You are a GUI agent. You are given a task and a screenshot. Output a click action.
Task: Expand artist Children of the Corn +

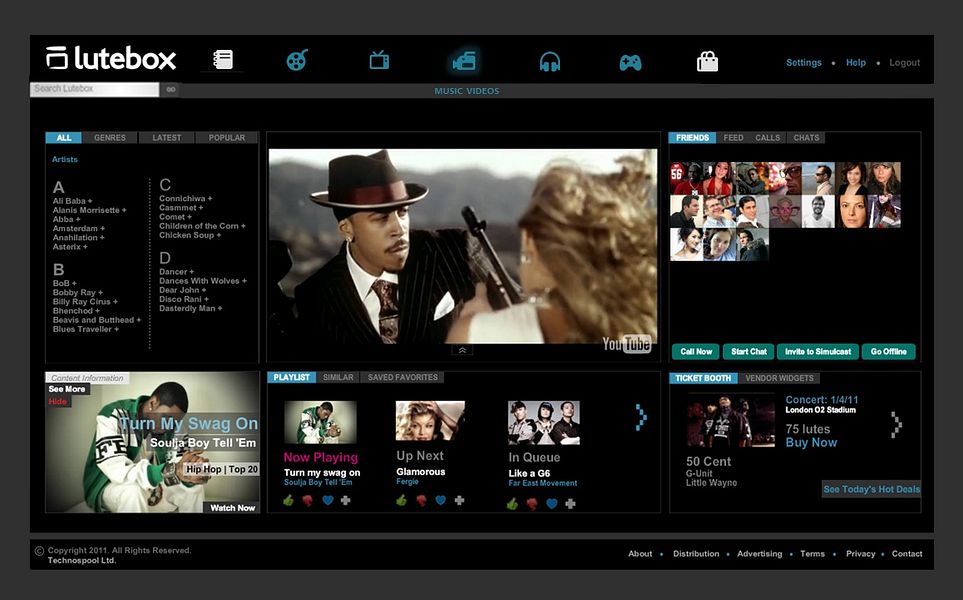[x=202, y=226]
